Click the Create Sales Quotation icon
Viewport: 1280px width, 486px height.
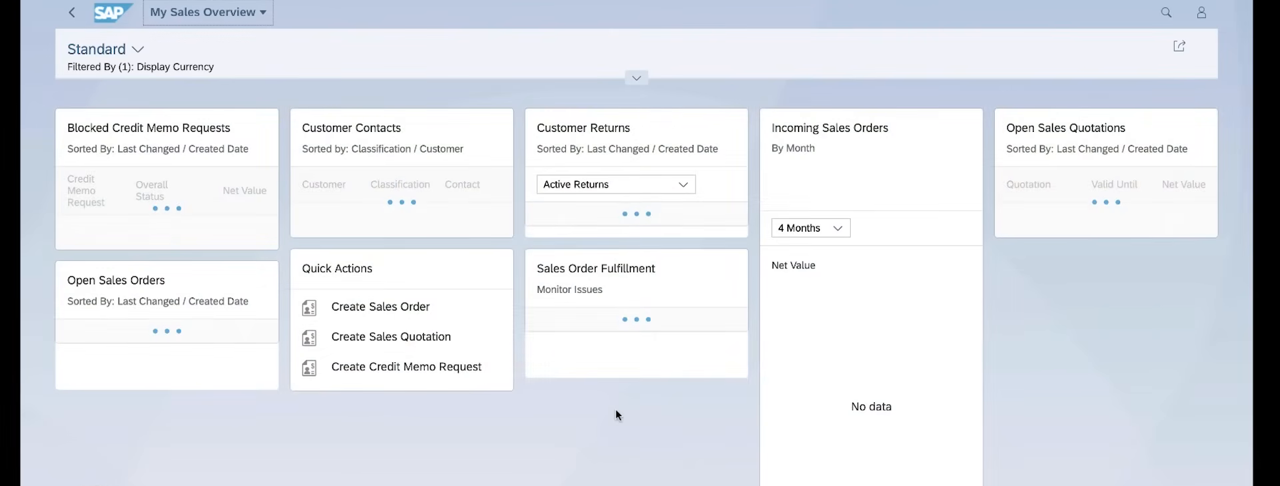[309, 338]
